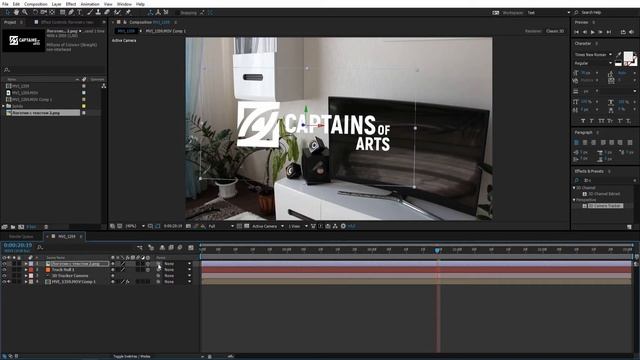Expand the Solids folder in Project panel
This screenshot has height=360, width=640.
pyautogui.click(x=4, y=106)
